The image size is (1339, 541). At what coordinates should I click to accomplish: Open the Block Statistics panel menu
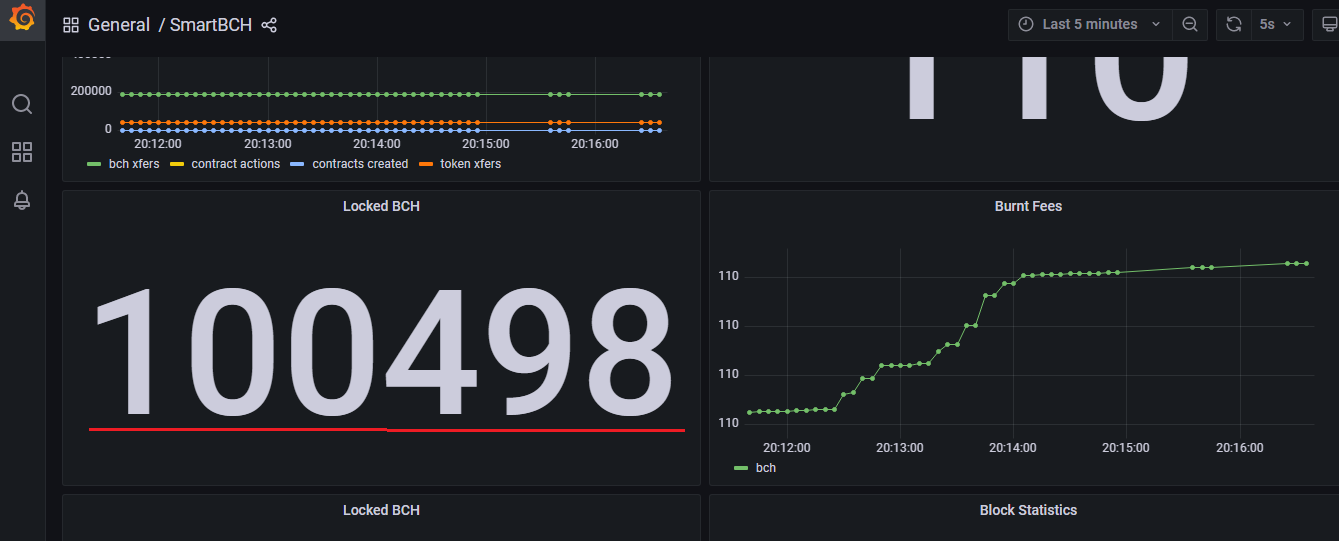coord(1028,510)
